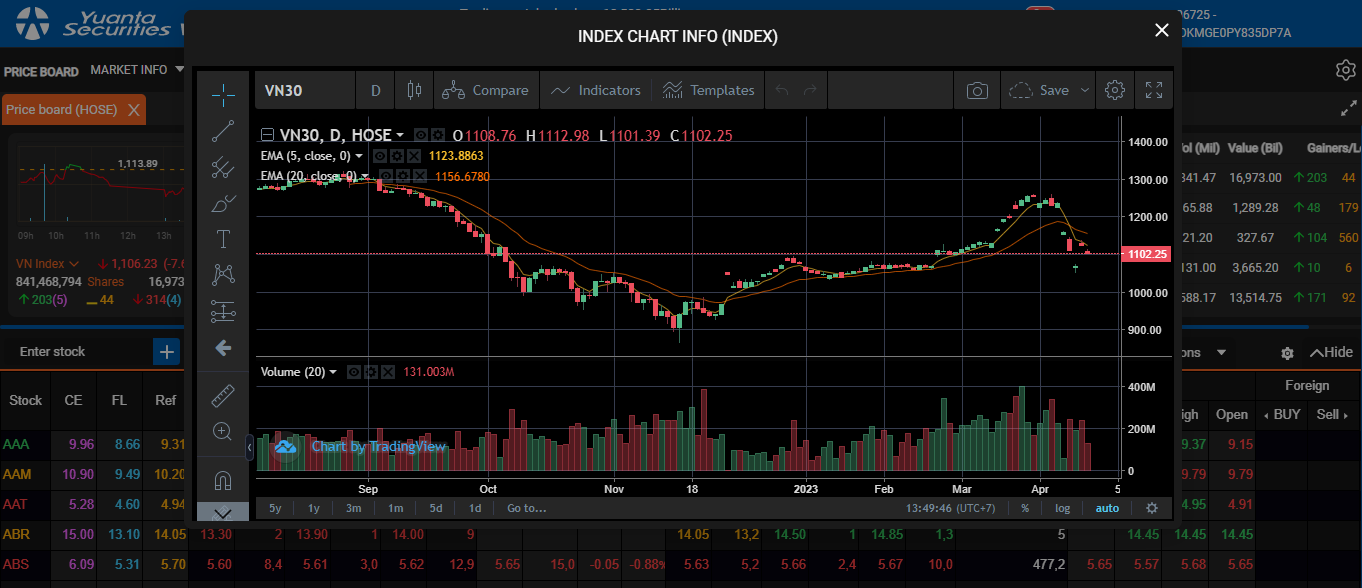Select the 3m time range
Viewport: 1362px width, 588px height.
pyautogui.click(x=354, y=508)
